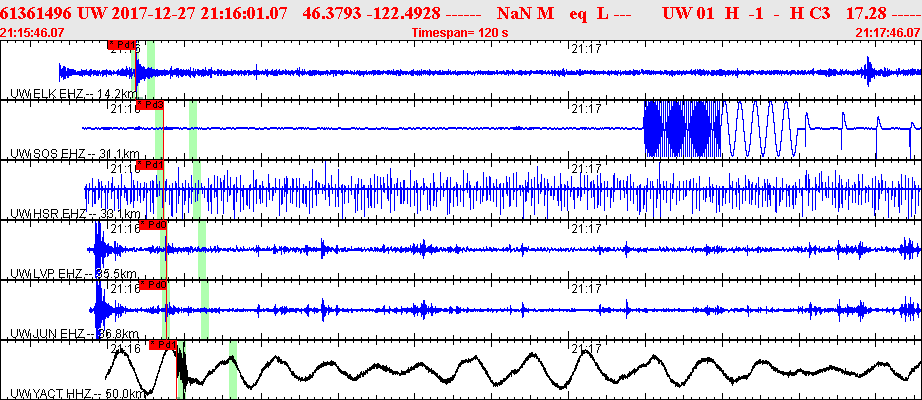
Task: Click the second green S-window bar on HSR trace
Action: 197,189
